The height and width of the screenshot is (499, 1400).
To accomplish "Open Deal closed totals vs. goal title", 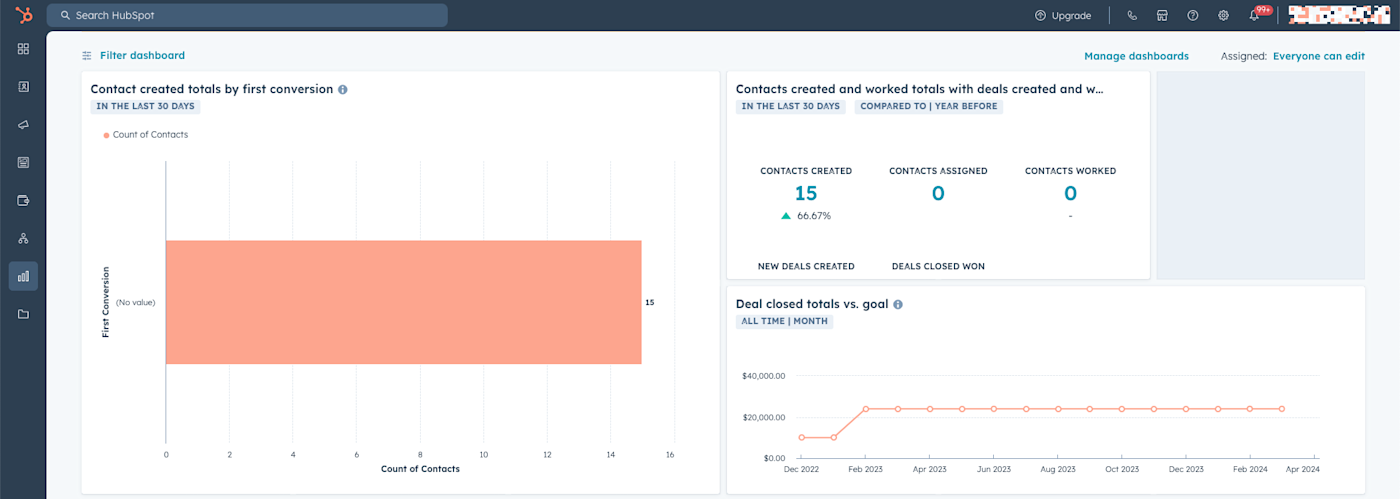I will [x=812, y=304].
